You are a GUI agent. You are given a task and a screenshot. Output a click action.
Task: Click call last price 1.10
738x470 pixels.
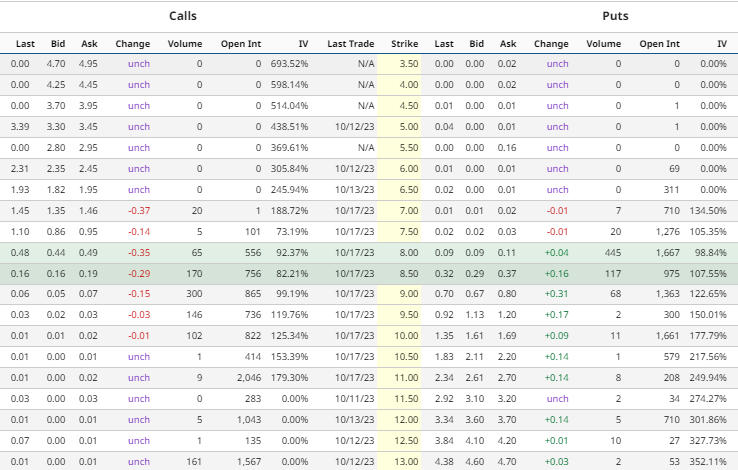click(x=20, y=231)
